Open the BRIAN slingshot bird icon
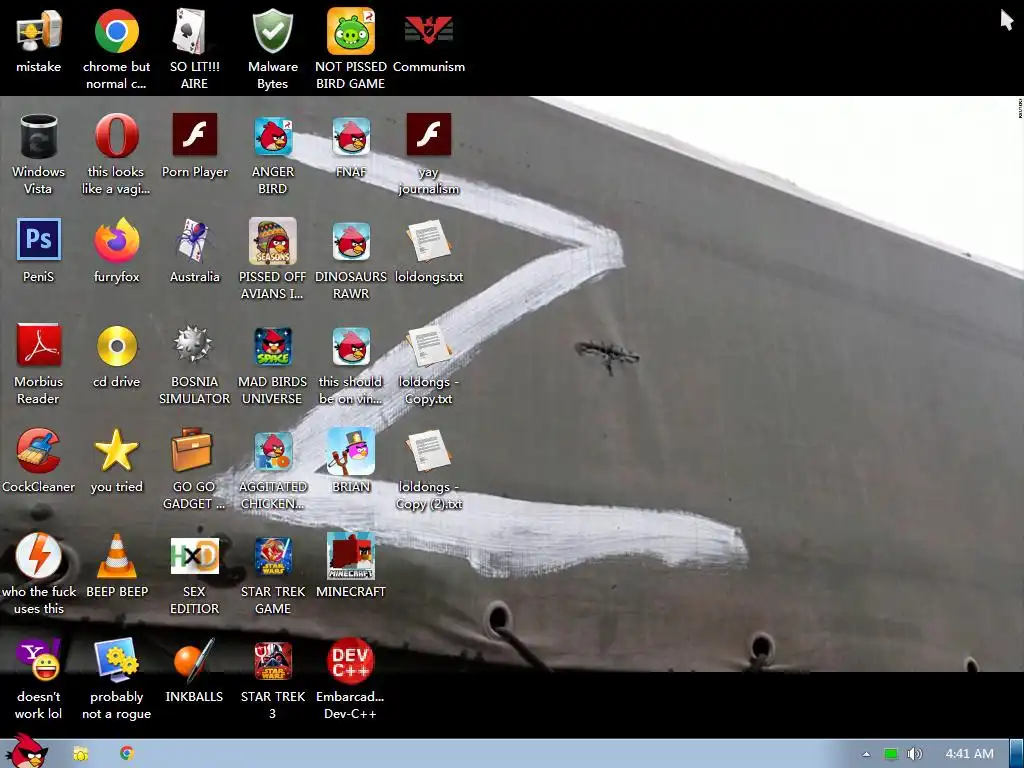The image size is (1024, 768). 351,451
